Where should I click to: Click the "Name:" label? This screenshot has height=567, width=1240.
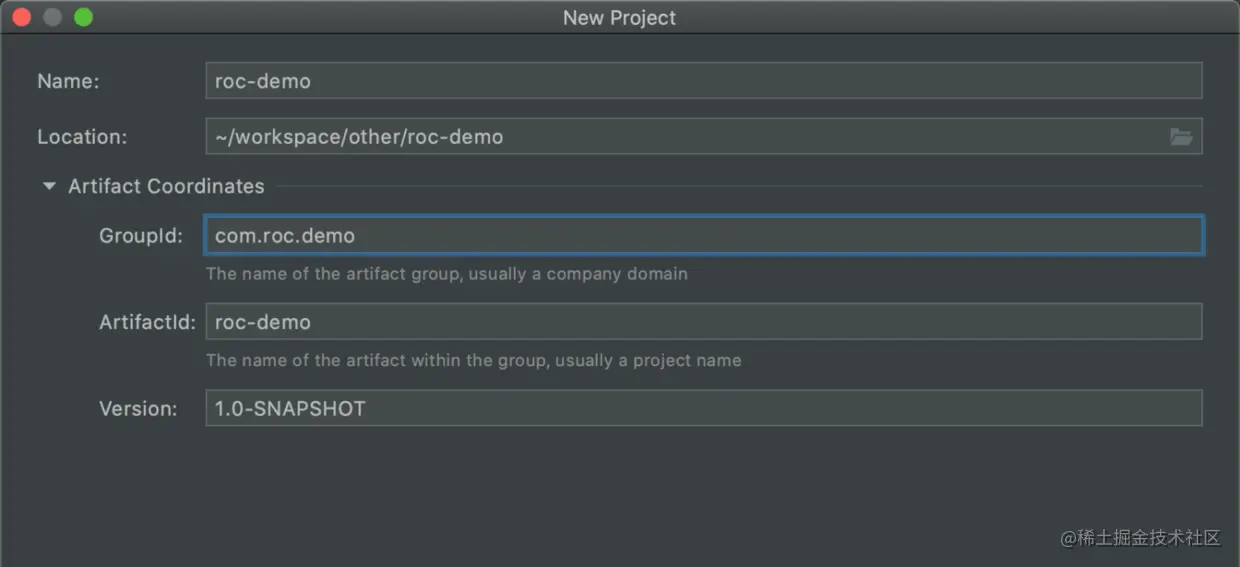tap(68, 82)
